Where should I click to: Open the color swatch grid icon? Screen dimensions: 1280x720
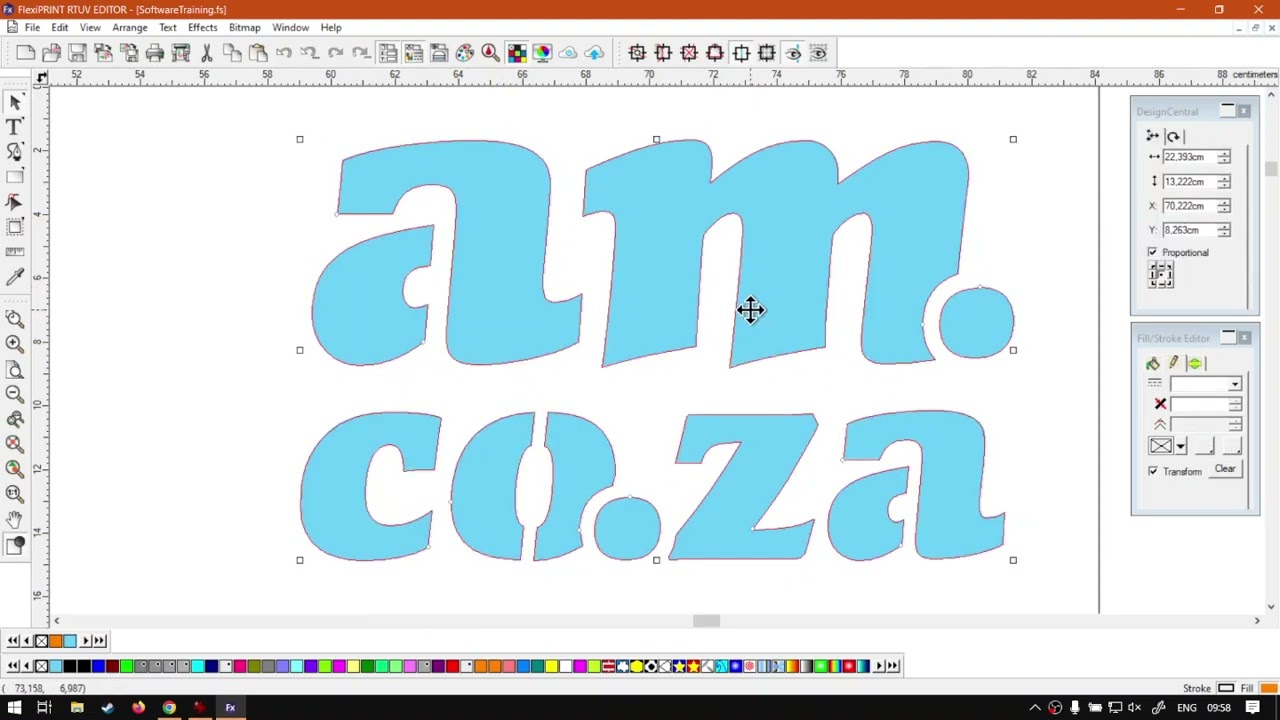click(x=516, y=53)
